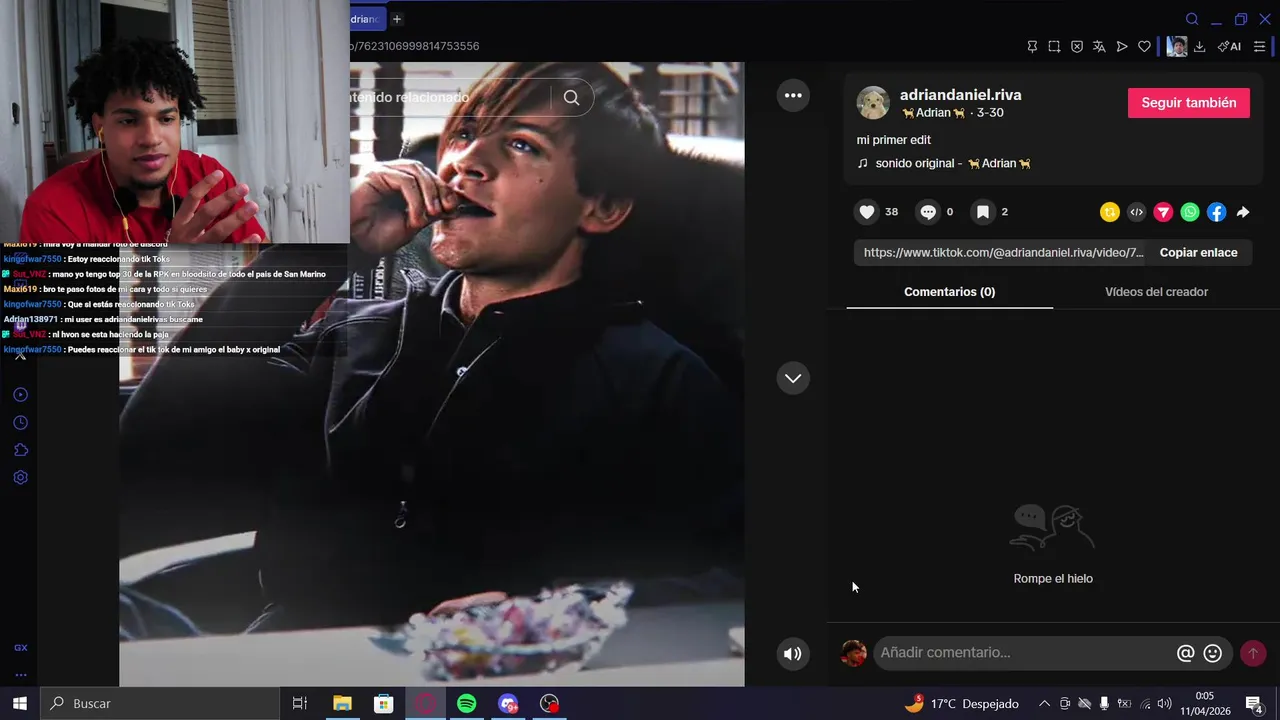Open Microsoft Store from the taskbar

[383, 703]
